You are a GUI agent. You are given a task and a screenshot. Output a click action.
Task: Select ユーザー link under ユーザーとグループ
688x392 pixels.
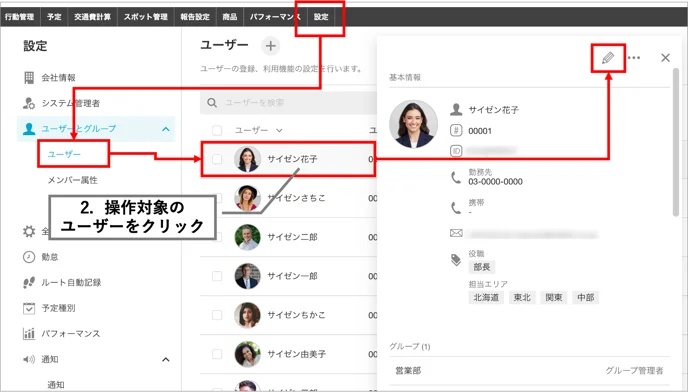64,154
